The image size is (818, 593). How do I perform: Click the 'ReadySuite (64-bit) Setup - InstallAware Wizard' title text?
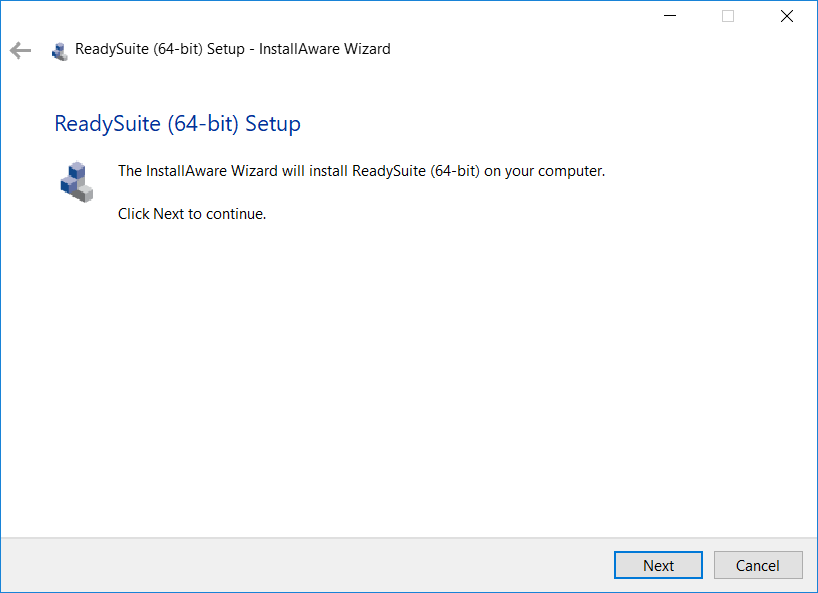tap(233, 49)
